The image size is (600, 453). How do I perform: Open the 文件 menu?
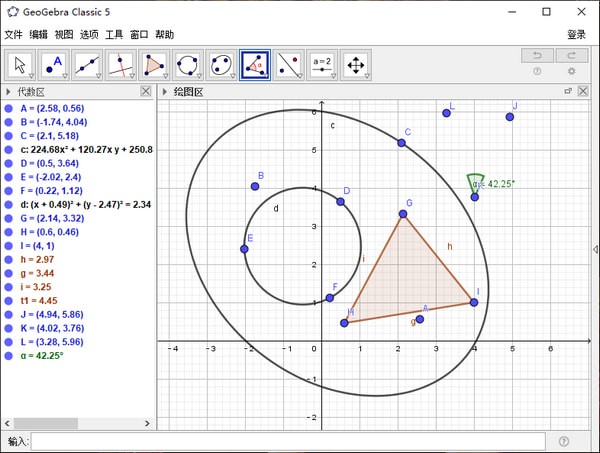tap(14, 34)
